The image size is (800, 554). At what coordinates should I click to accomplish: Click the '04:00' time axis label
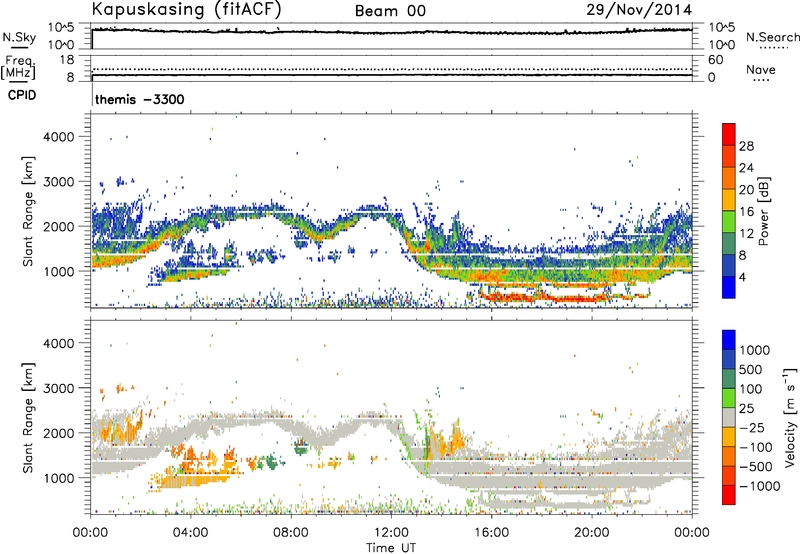tap(191, 533)
